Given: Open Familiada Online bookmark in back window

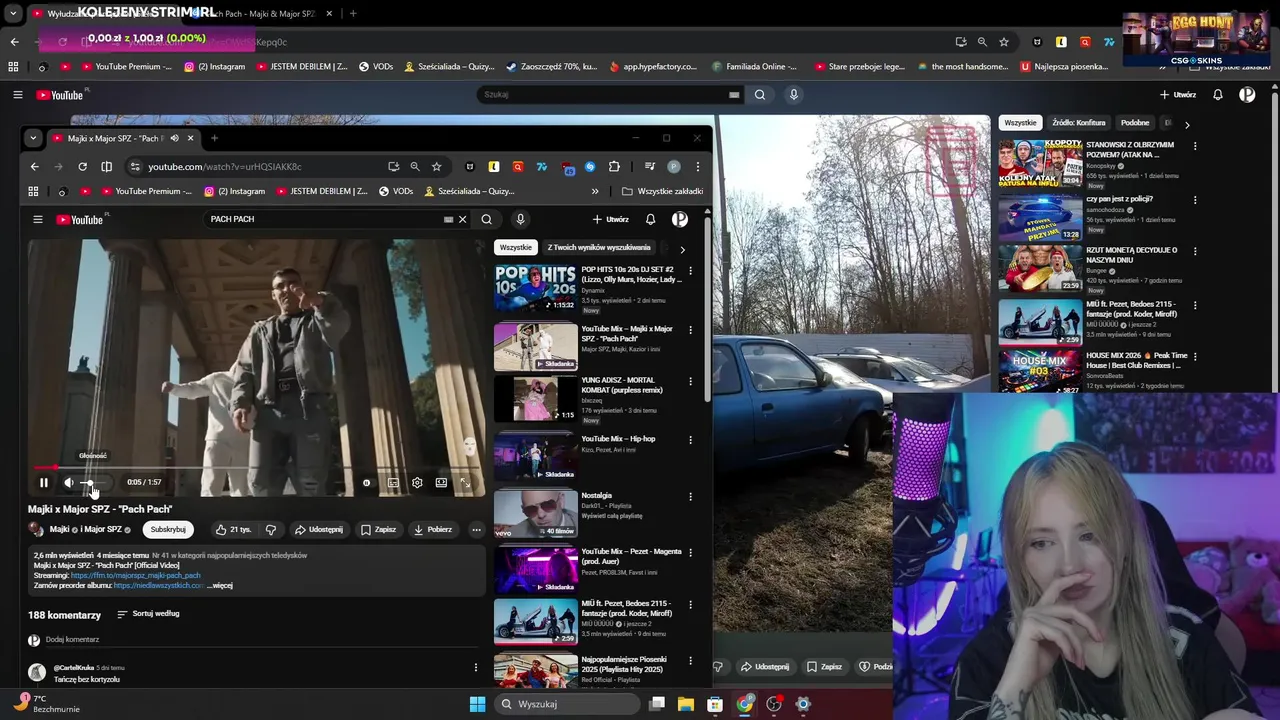Looking at the screenshot, I should pos(755,67).
